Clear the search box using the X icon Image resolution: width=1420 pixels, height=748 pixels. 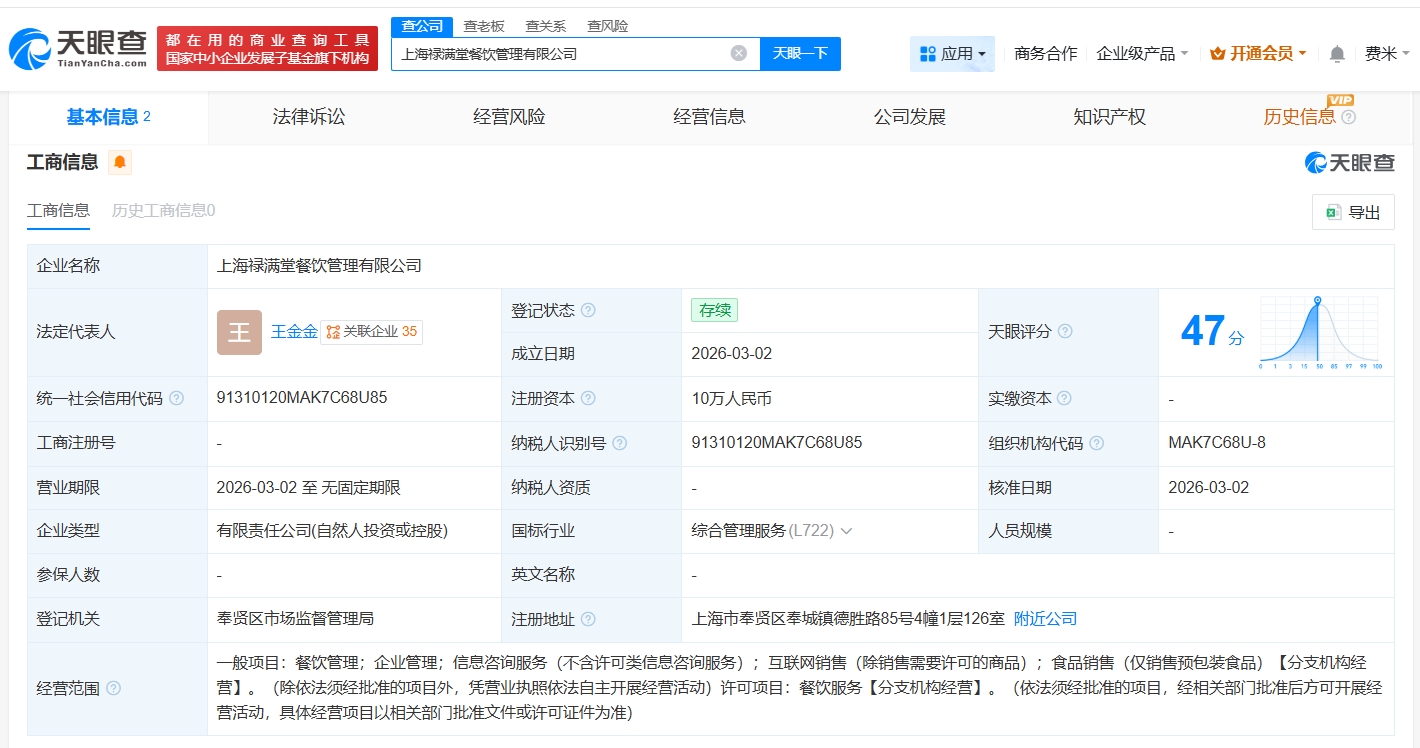(738, 52)
